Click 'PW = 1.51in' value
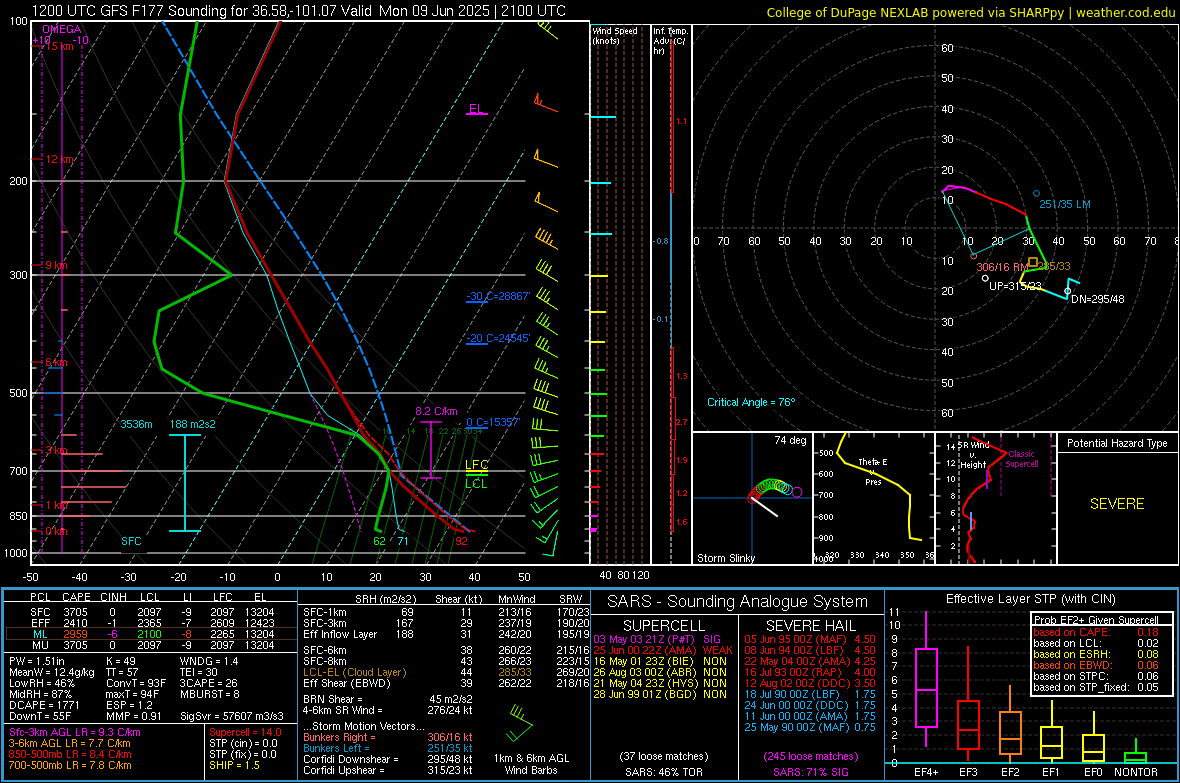 click(37, 661)
